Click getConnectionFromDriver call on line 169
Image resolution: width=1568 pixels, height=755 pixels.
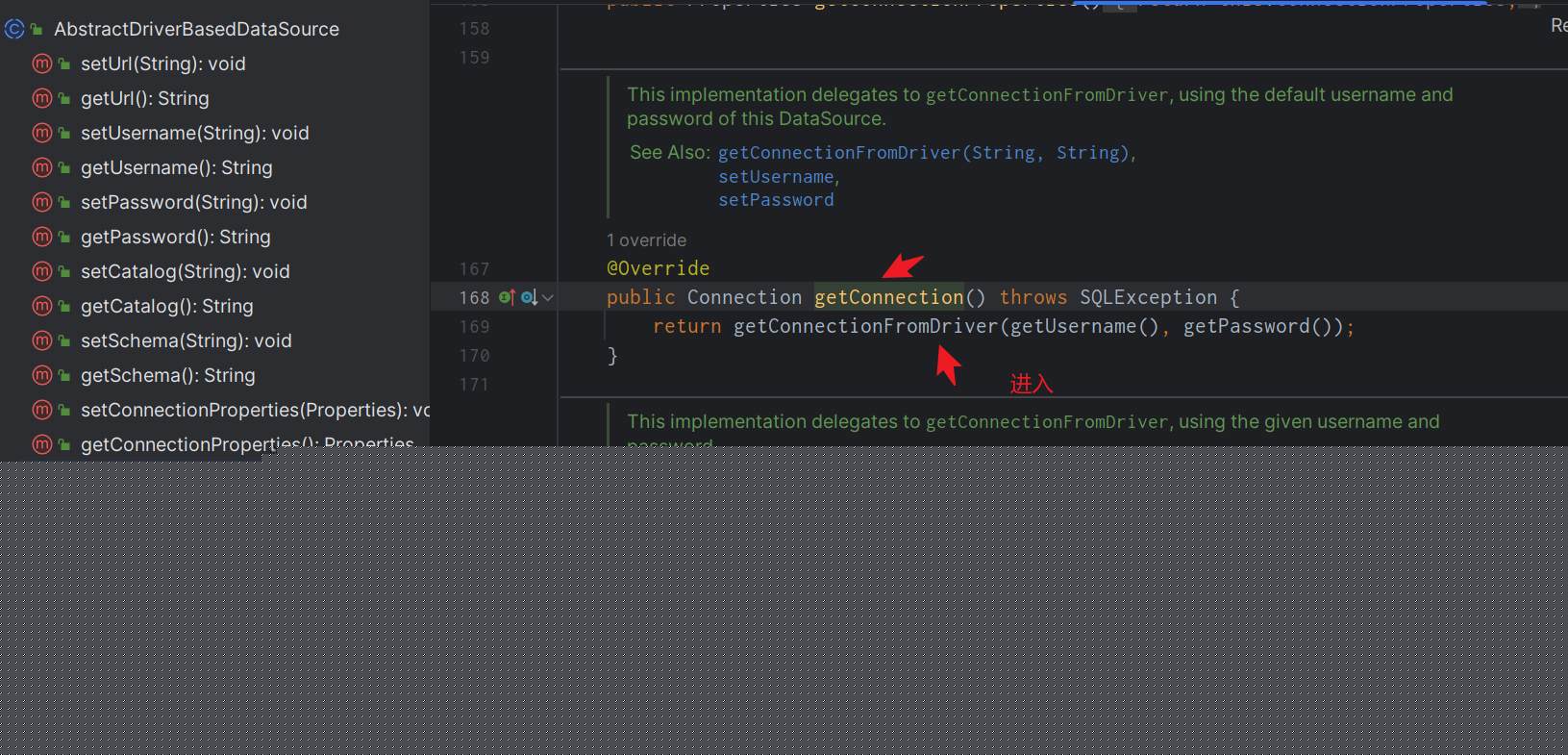click(x=865, y=326)
